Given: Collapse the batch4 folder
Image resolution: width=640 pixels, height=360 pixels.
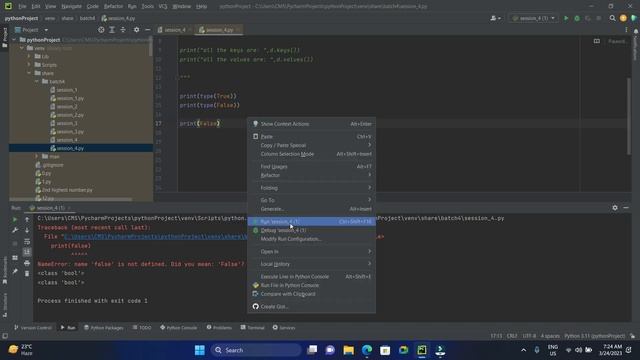Looking at the screenshot, I should [37, 81].
